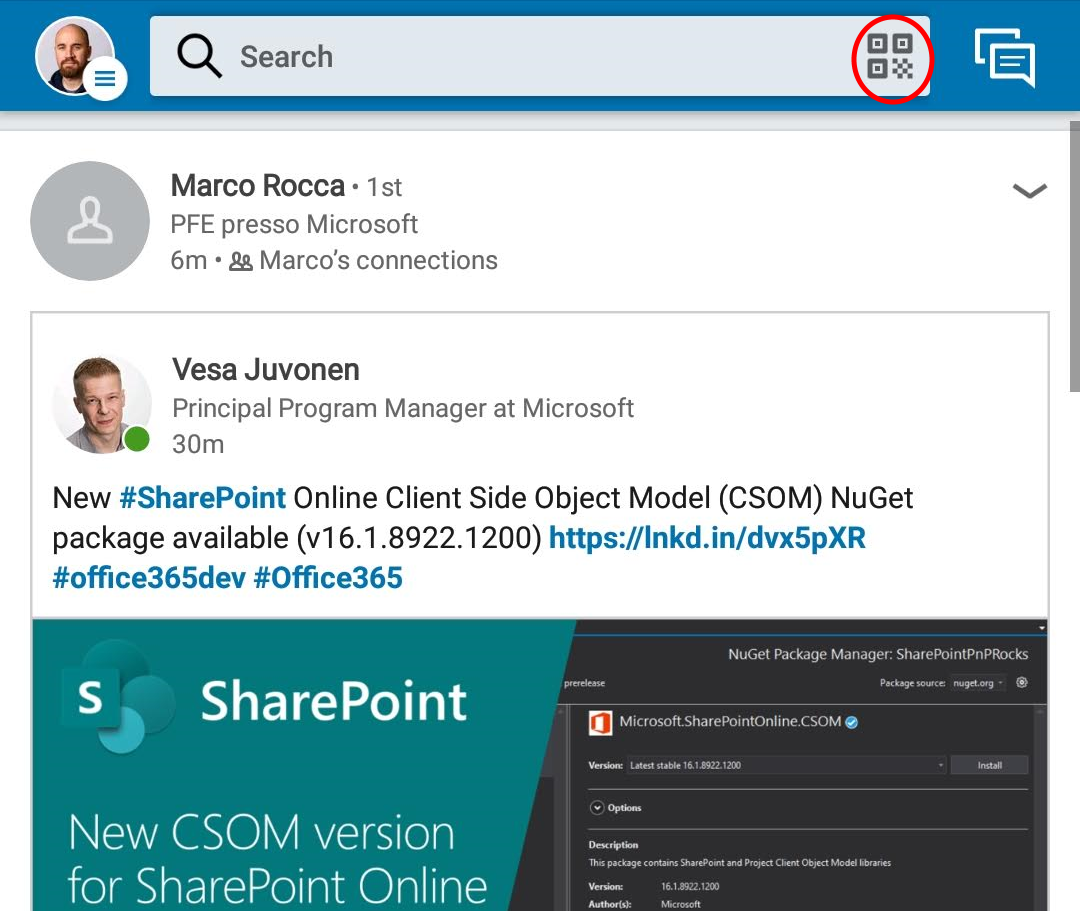Open Vesa Juvonen's profile photo
This screenshot has width=1080, height=911.
[x=101, y=404]
